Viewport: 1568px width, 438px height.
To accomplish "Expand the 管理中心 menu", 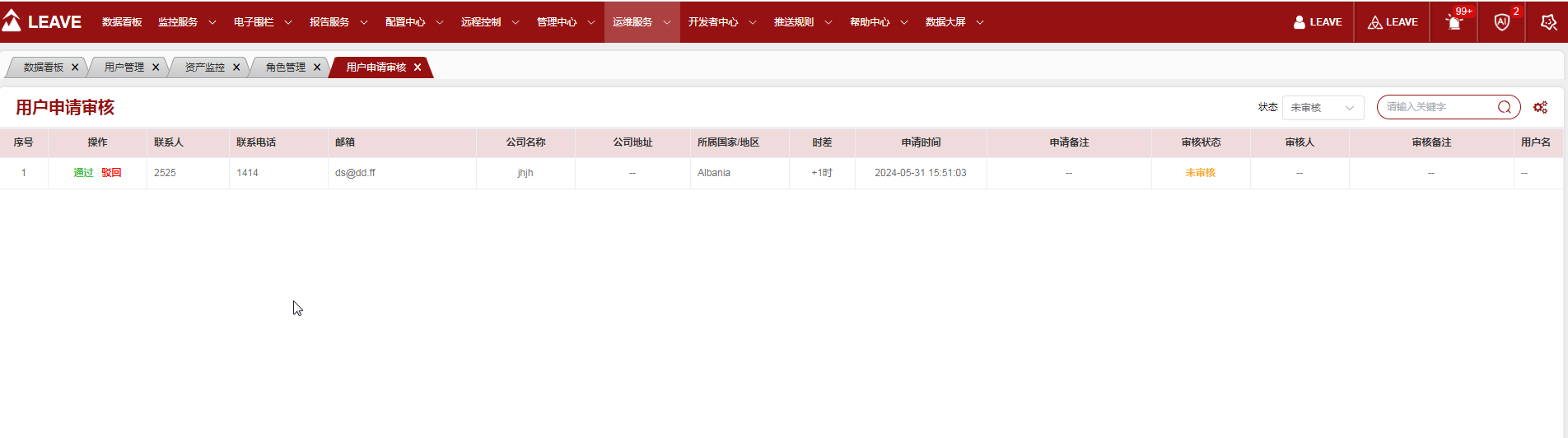I will click(566, 22).
